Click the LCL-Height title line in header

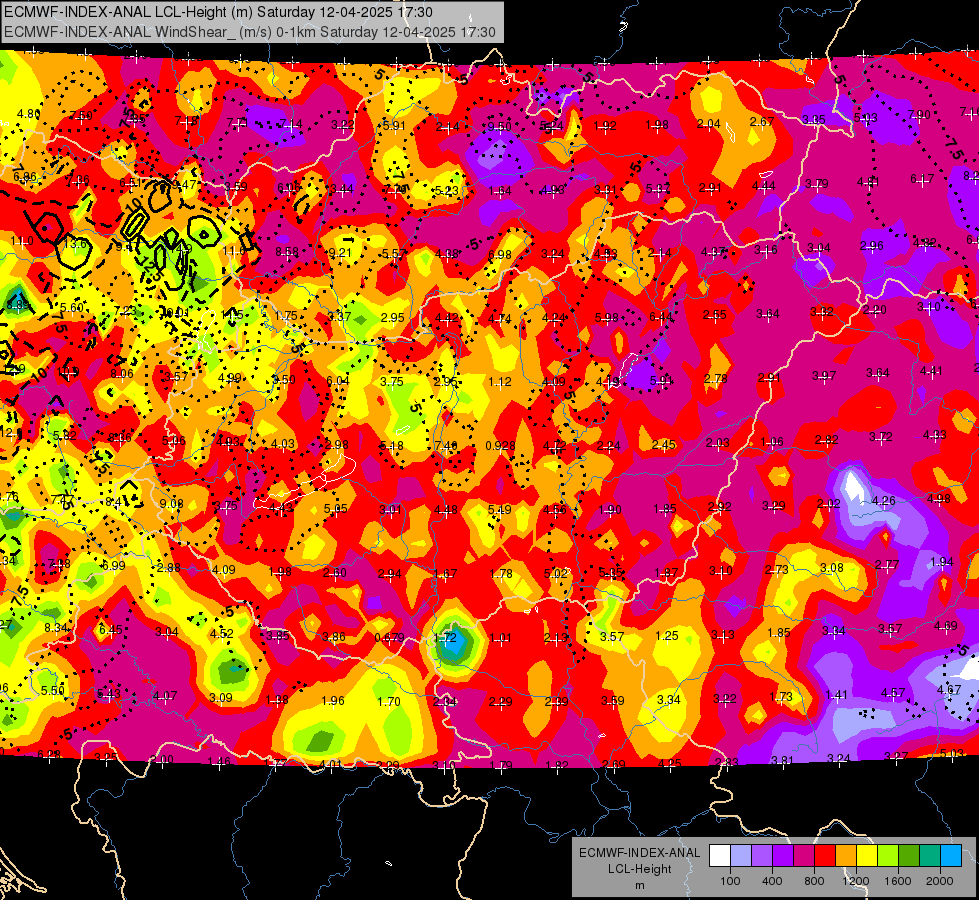coord(219,12)
